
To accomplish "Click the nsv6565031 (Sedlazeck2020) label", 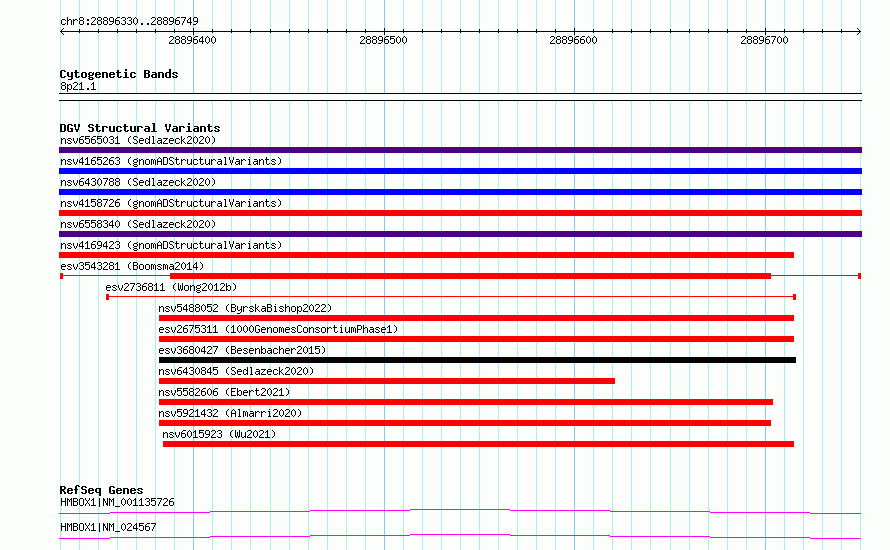I will click(x=138, y=140).
